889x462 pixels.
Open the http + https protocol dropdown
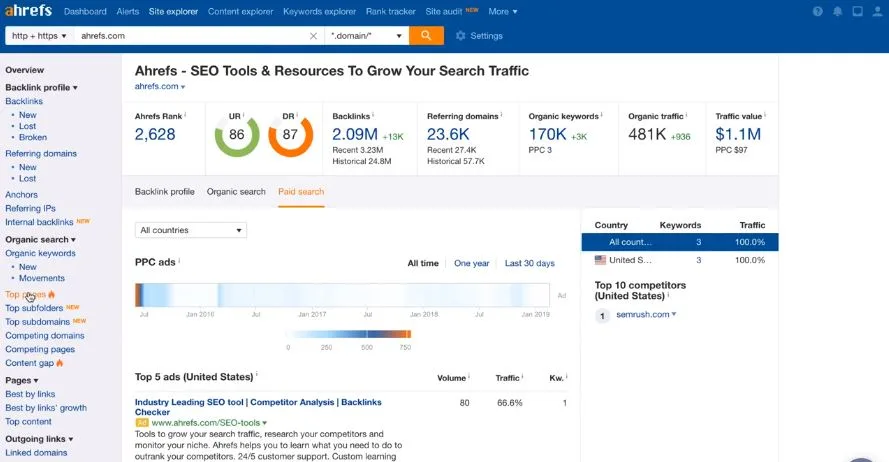39,36
